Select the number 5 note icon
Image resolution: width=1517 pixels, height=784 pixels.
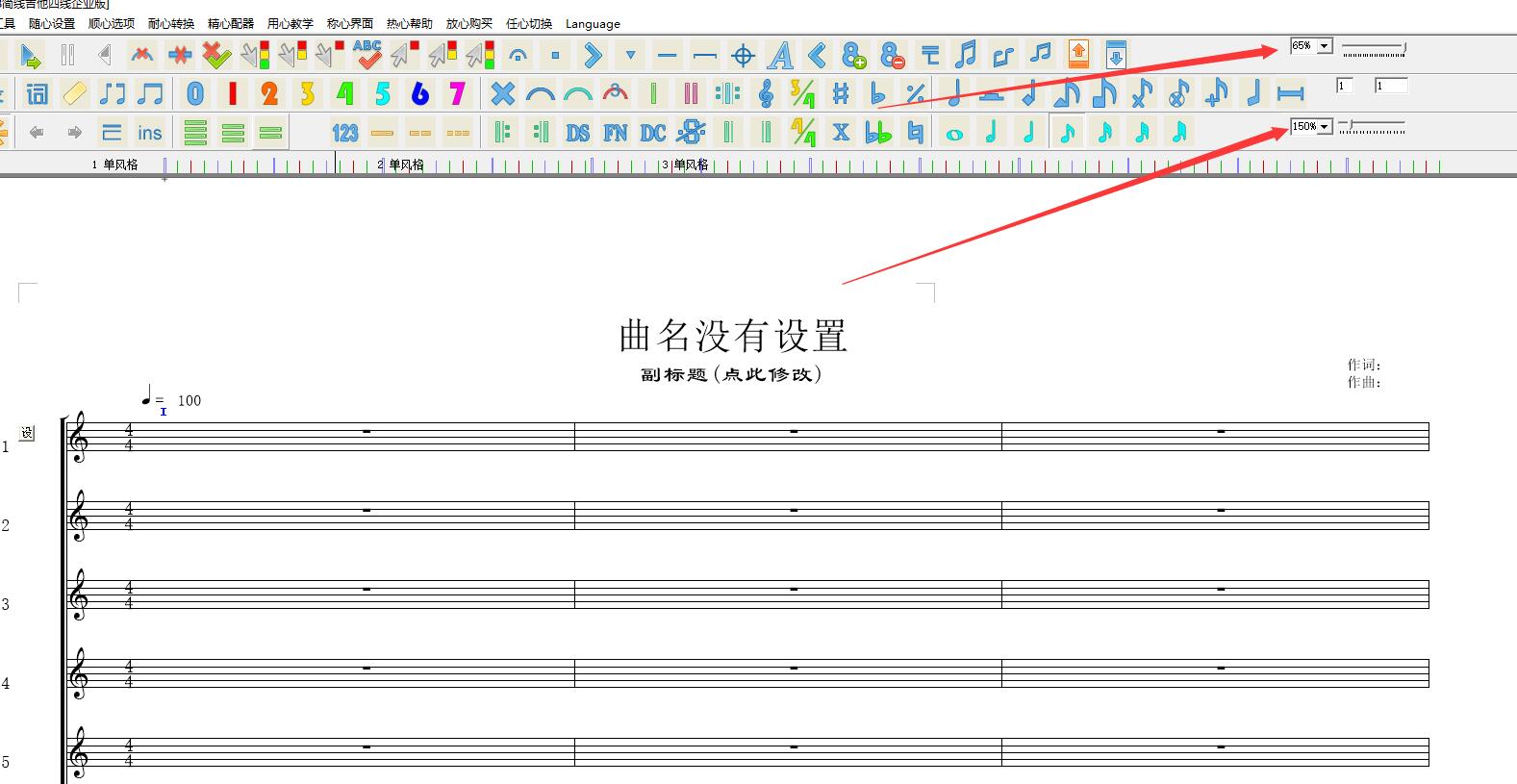383,93
